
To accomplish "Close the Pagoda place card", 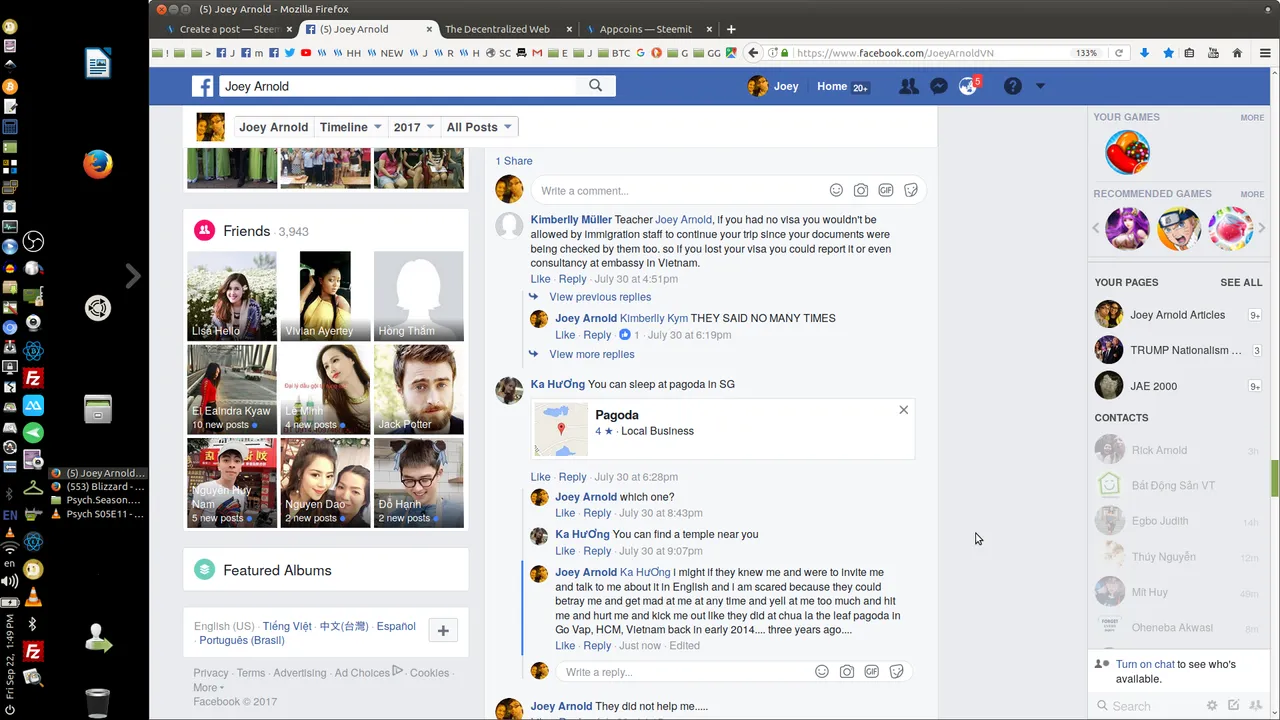I will coord(904,410).
